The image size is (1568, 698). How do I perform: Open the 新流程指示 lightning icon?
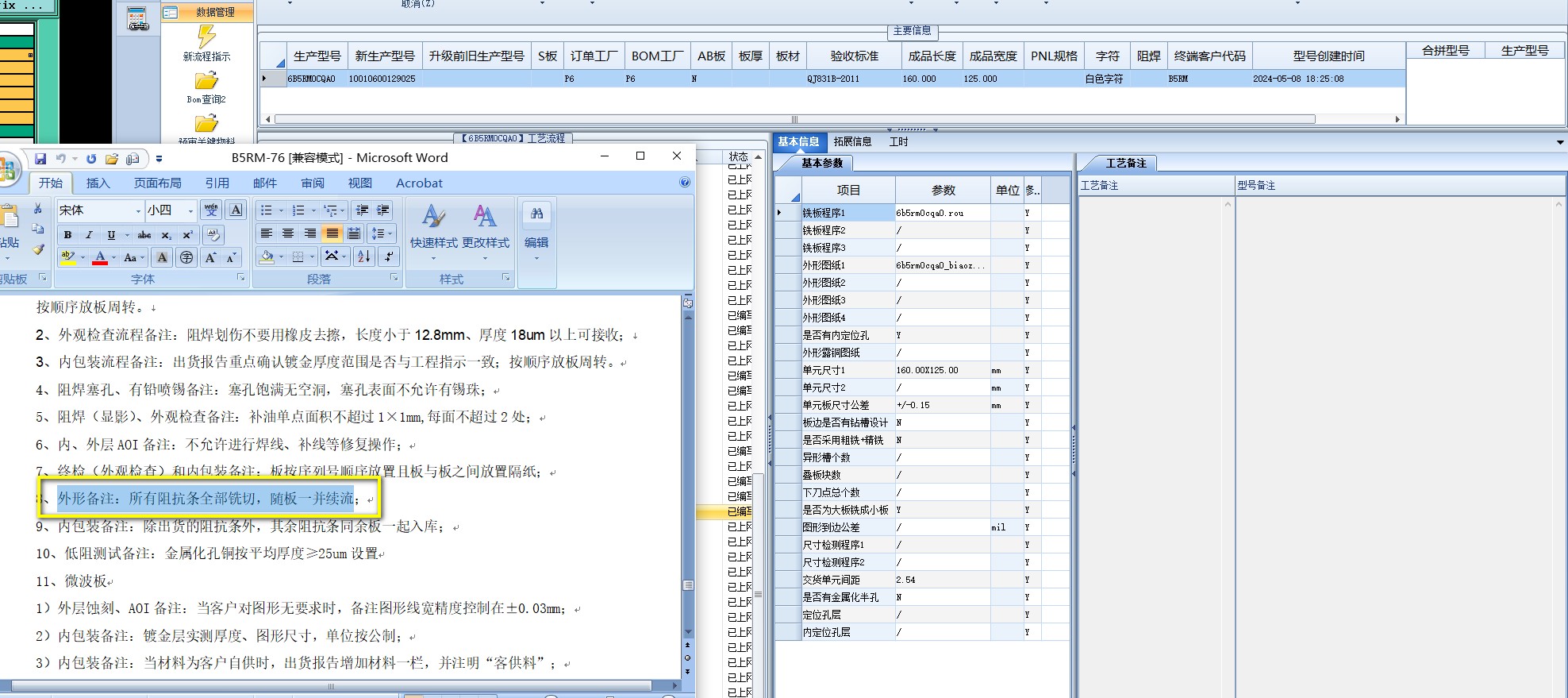206,36
